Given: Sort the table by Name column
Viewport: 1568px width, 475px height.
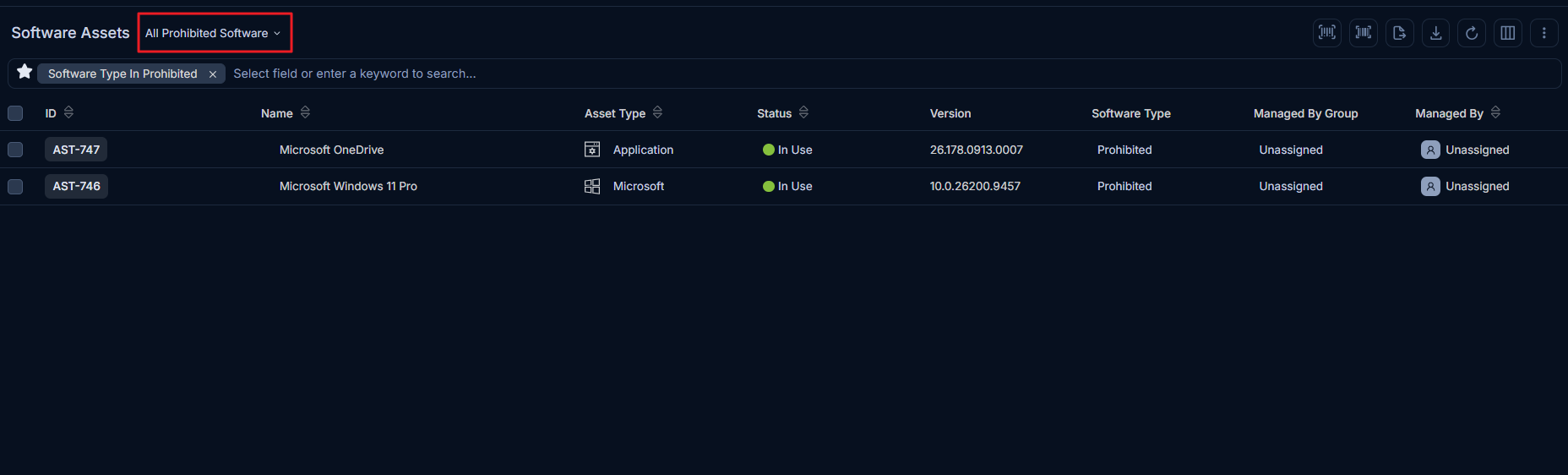Looking at the screenshot, I should (305, 112).
